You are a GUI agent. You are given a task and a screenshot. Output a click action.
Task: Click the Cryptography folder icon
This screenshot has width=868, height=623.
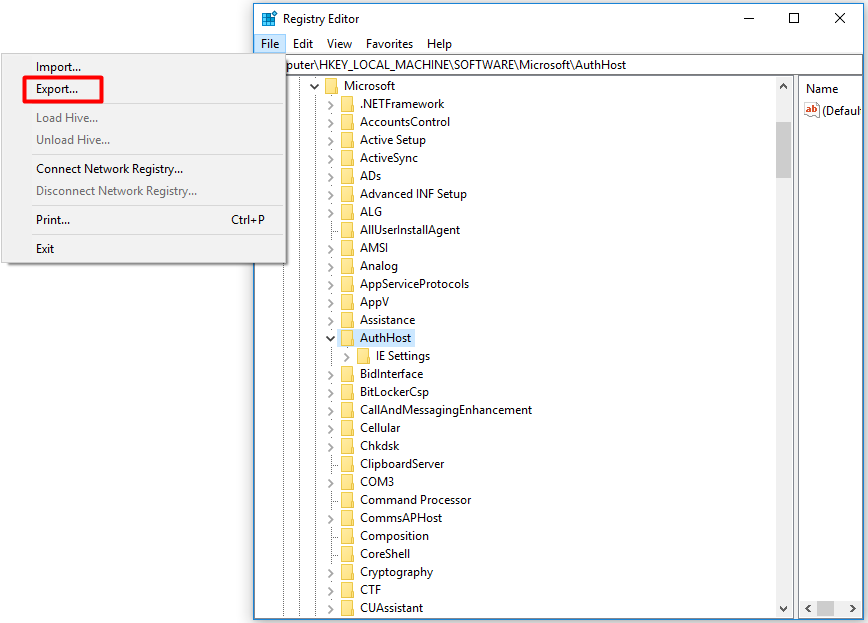tap(347, 572)
